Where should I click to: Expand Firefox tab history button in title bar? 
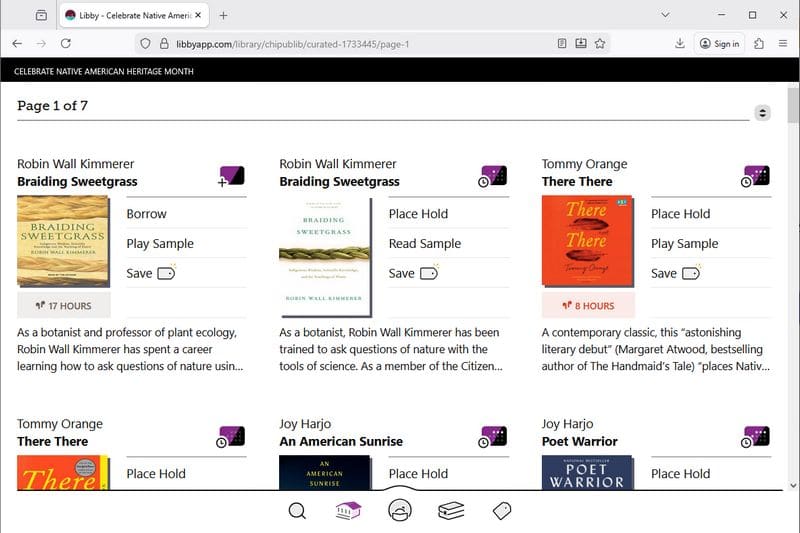click(41, 15)
